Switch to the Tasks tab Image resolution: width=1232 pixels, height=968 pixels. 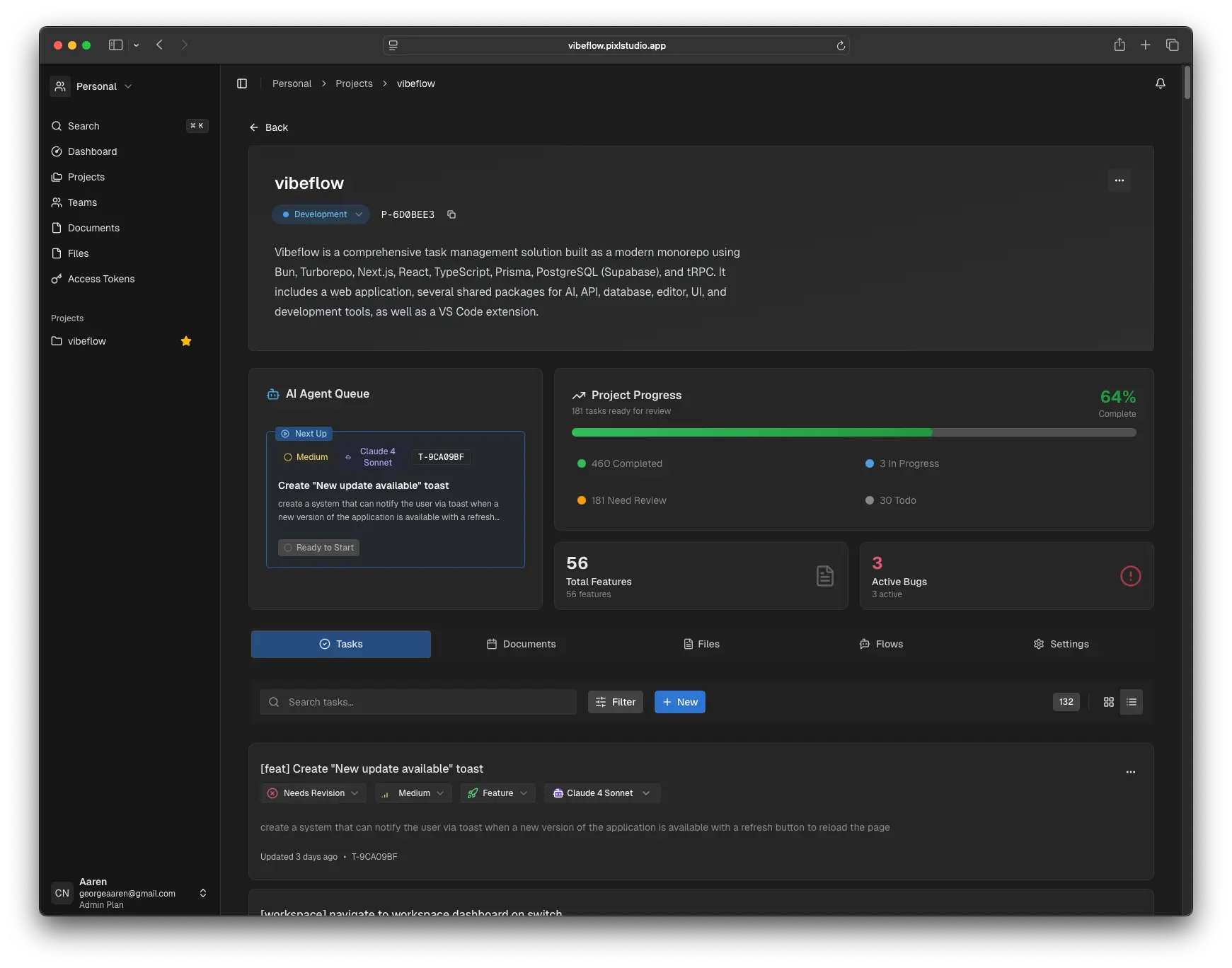pos(341,644)
